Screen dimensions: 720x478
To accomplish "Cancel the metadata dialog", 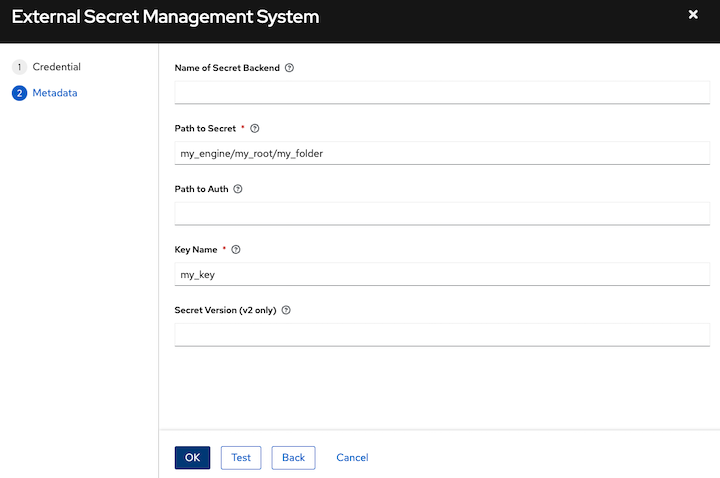I will [x=352, y=458].
